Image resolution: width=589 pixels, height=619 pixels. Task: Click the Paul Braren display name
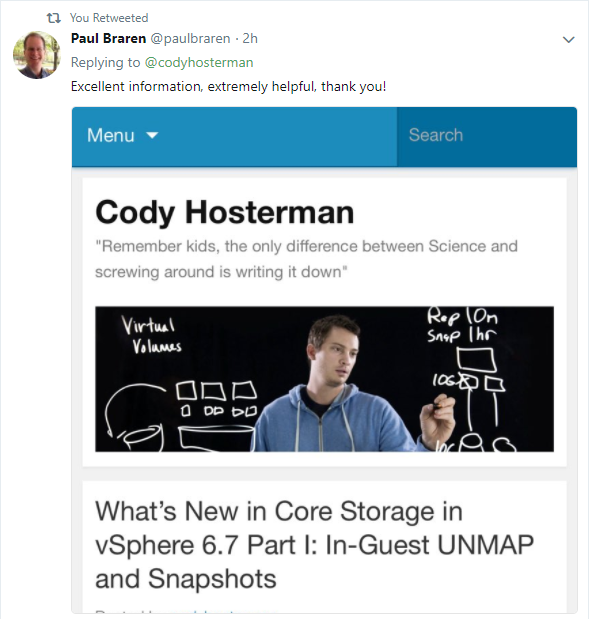(109, 38)
